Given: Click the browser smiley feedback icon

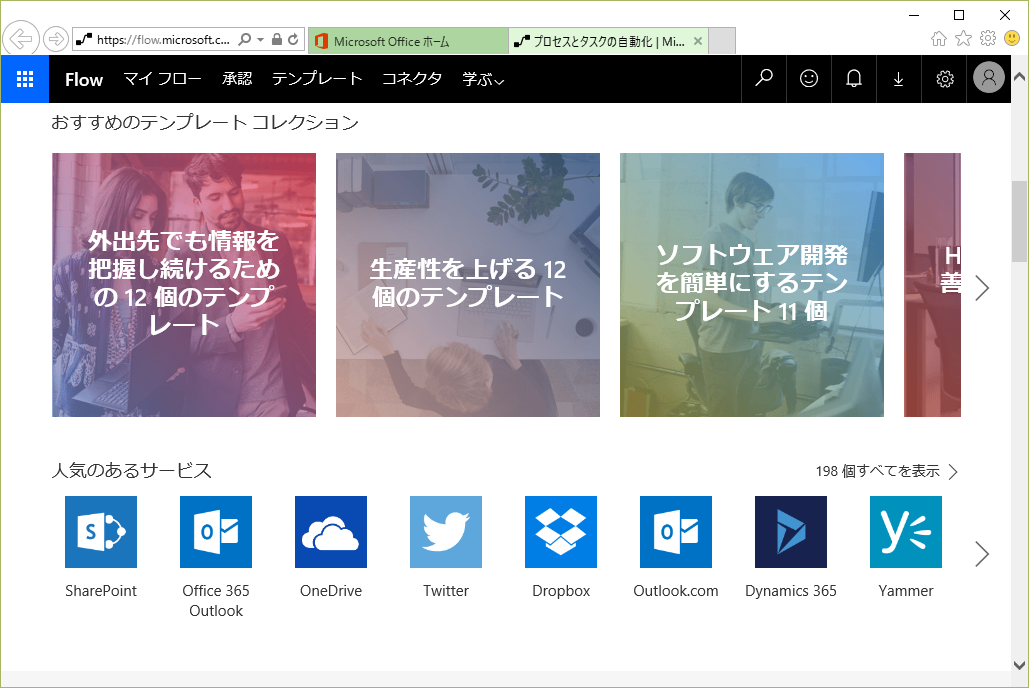Looking at the screenshot, I should tap(1012, 38).
